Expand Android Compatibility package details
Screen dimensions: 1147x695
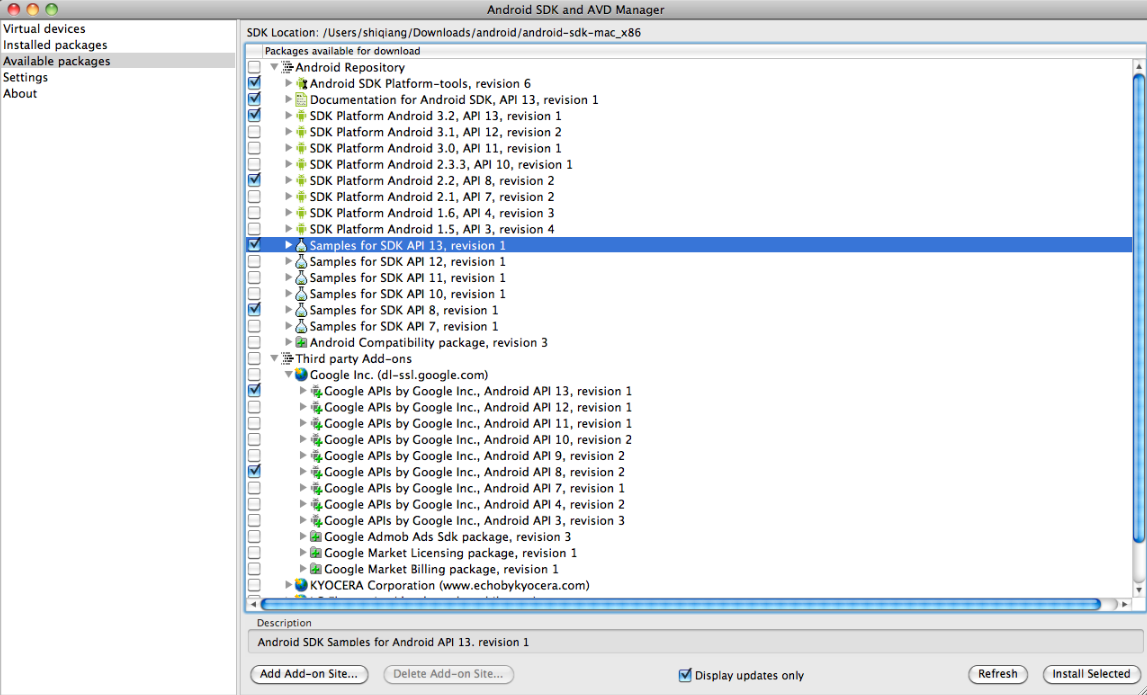(x=289, y=342)
